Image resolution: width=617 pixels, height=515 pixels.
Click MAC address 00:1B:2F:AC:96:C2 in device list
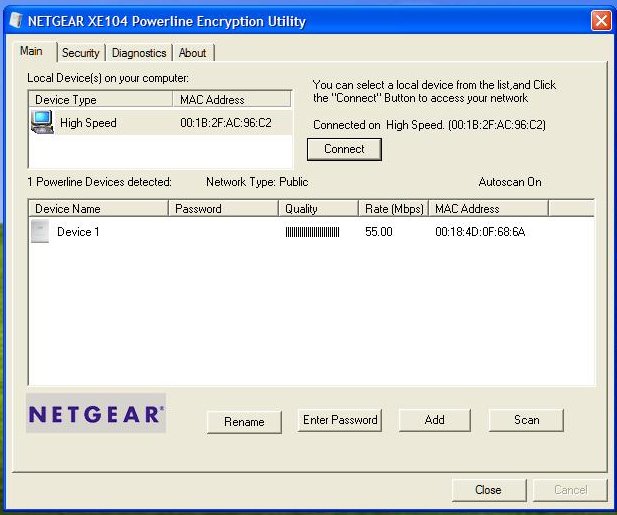pos(226,123)
